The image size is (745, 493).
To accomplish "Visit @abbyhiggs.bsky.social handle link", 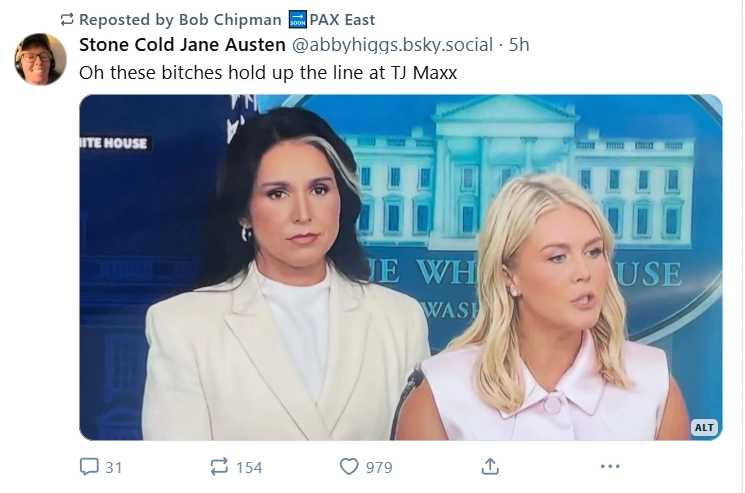I will pos(392,45).
